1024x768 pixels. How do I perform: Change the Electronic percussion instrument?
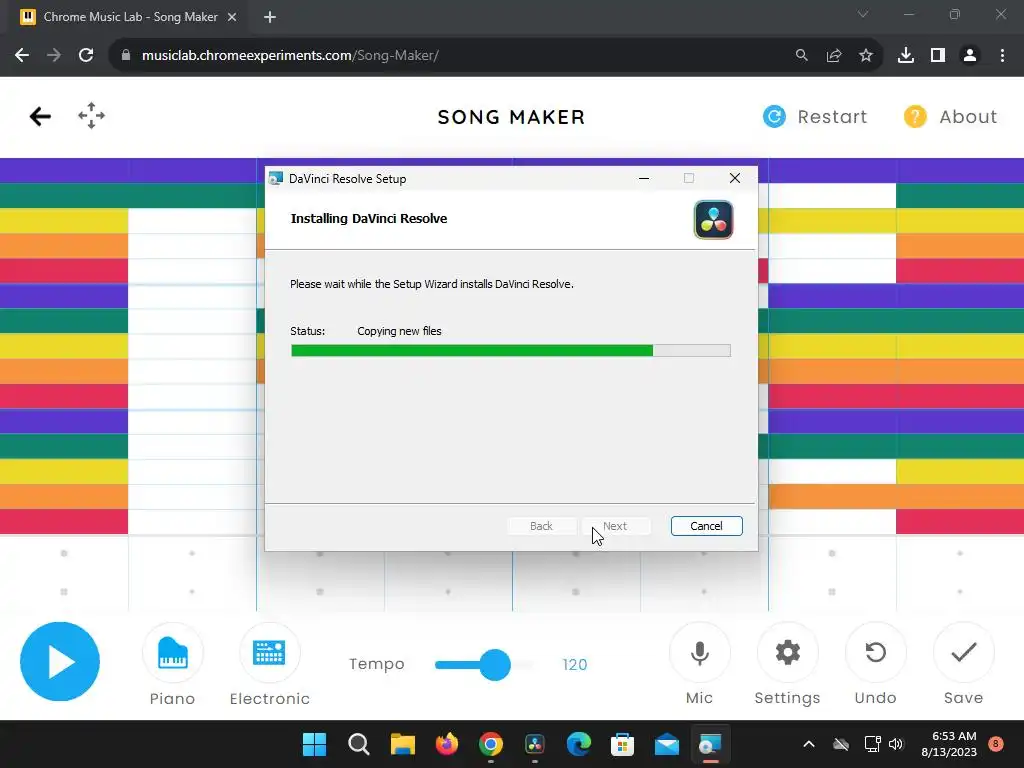click(x=269, y=652)
